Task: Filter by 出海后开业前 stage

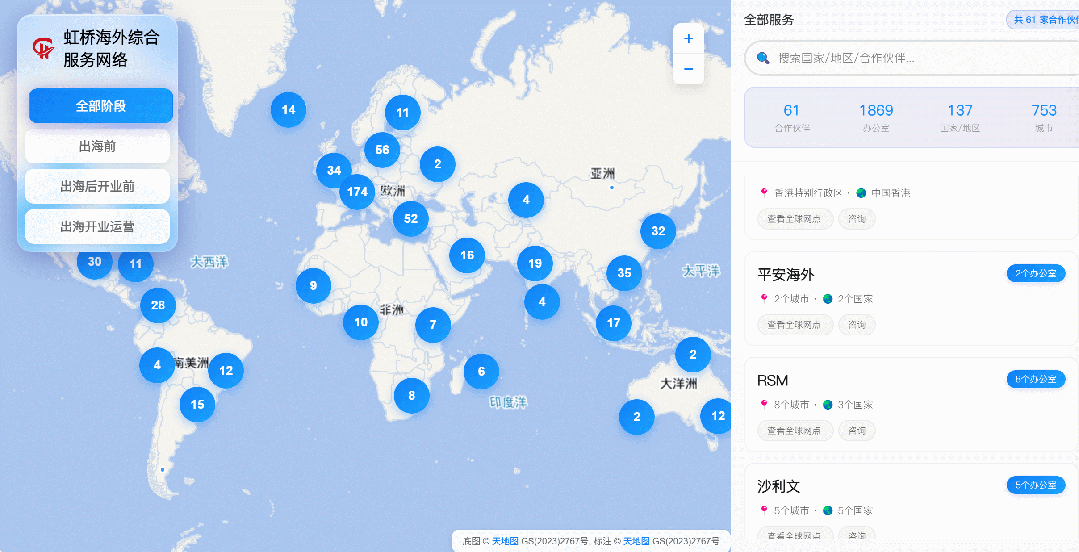Action: tap(97, 186)
